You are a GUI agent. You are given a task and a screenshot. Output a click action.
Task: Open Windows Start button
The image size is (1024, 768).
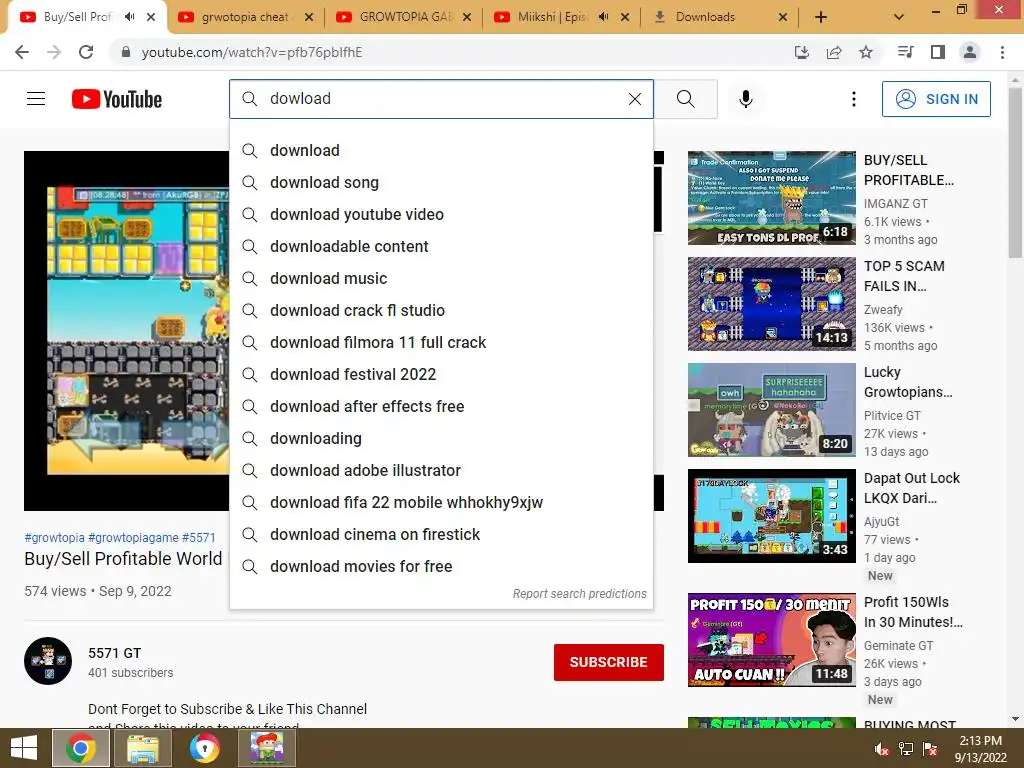coord(24,748)
